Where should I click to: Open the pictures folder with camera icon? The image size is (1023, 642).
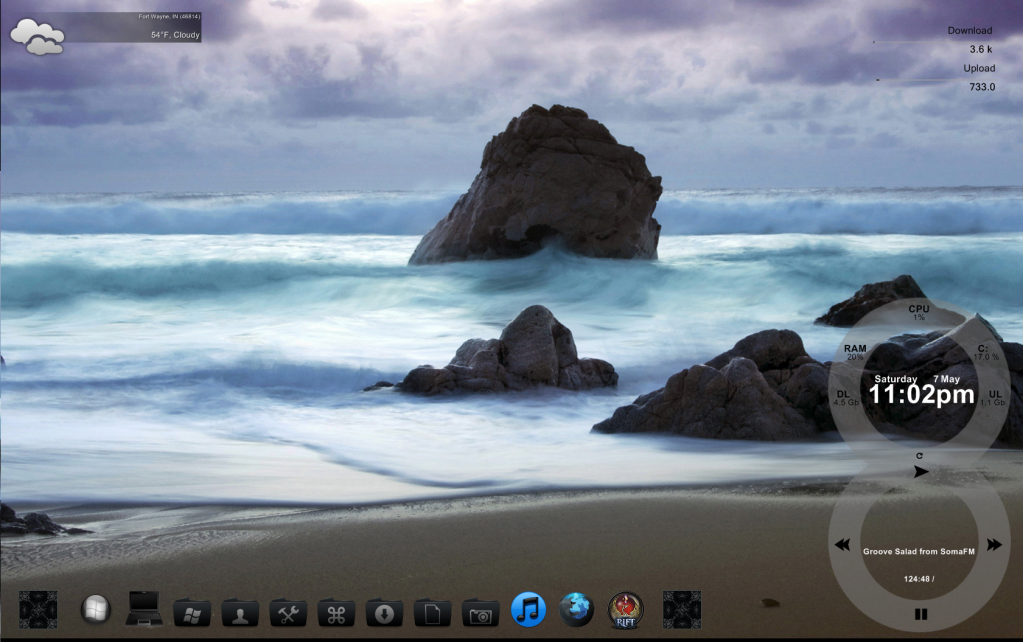[480, 612]
